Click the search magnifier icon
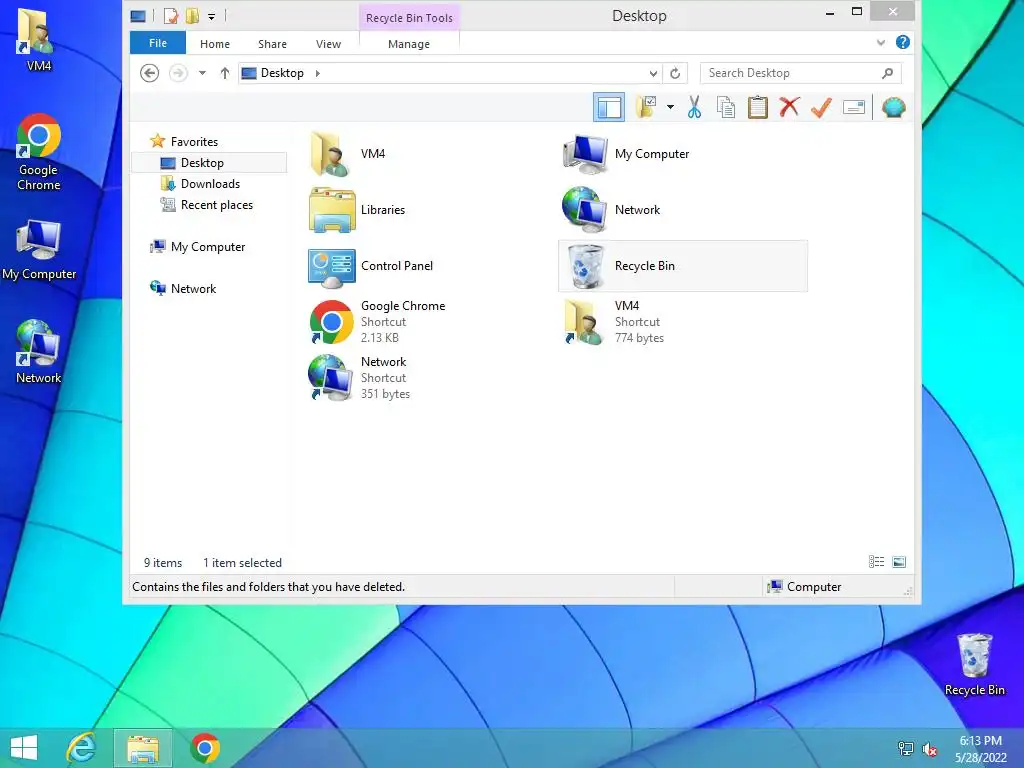Screen dimensions: 1024x768 887,73
